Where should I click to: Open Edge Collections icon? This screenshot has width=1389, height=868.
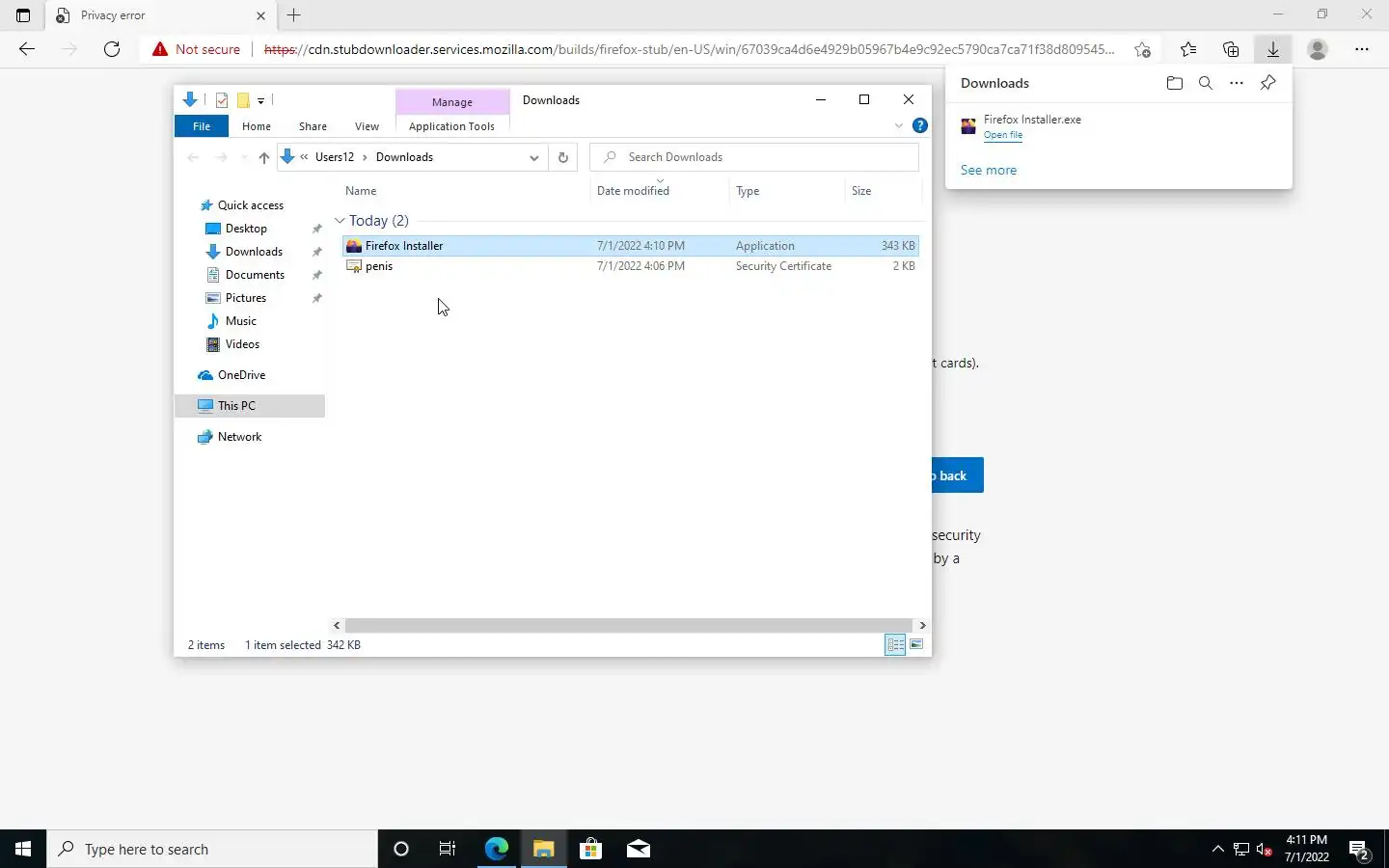pyautogui.click(x=1231, y=49)
